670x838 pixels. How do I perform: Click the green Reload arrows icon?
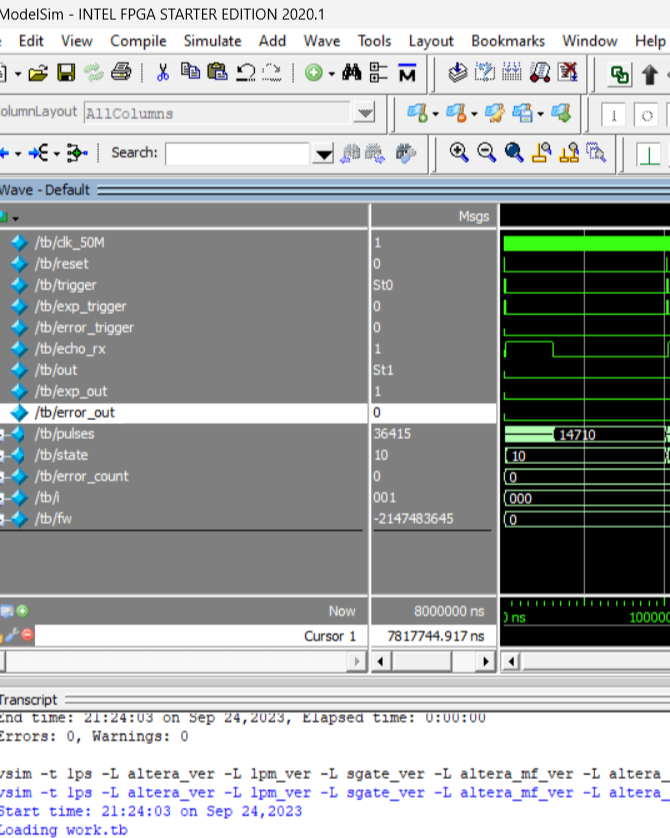pos(94,73)
